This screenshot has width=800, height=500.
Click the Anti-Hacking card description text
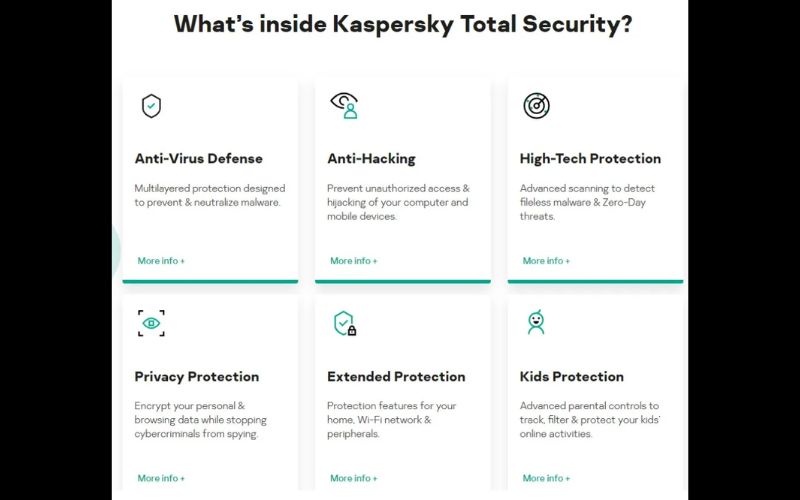(398, 202)
